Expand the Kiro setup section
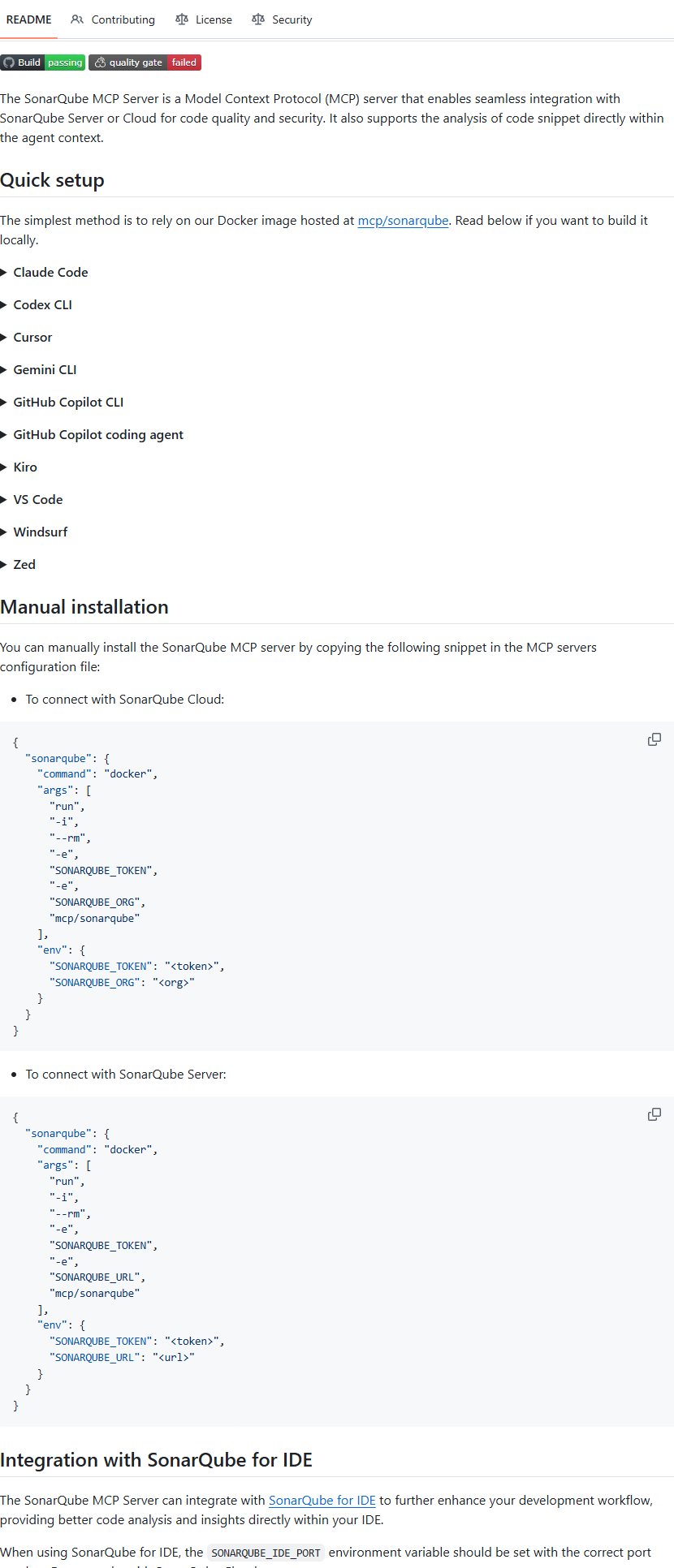674x1568 pixels. (x=25, y=467)
